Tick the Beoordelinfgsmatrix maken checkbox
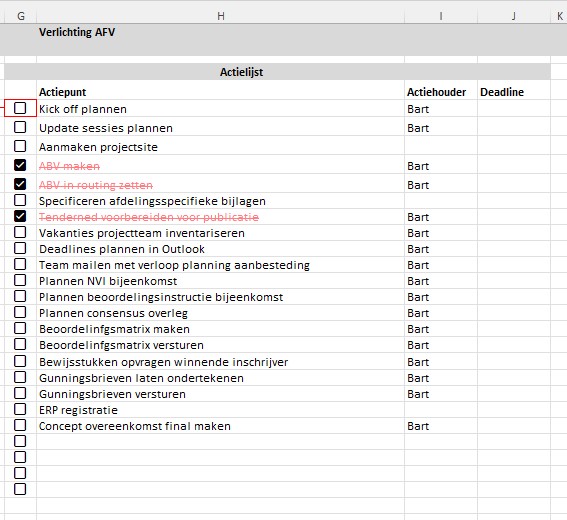Image resolution: width=567 pixels, height=520 pixels. [20, 328]
